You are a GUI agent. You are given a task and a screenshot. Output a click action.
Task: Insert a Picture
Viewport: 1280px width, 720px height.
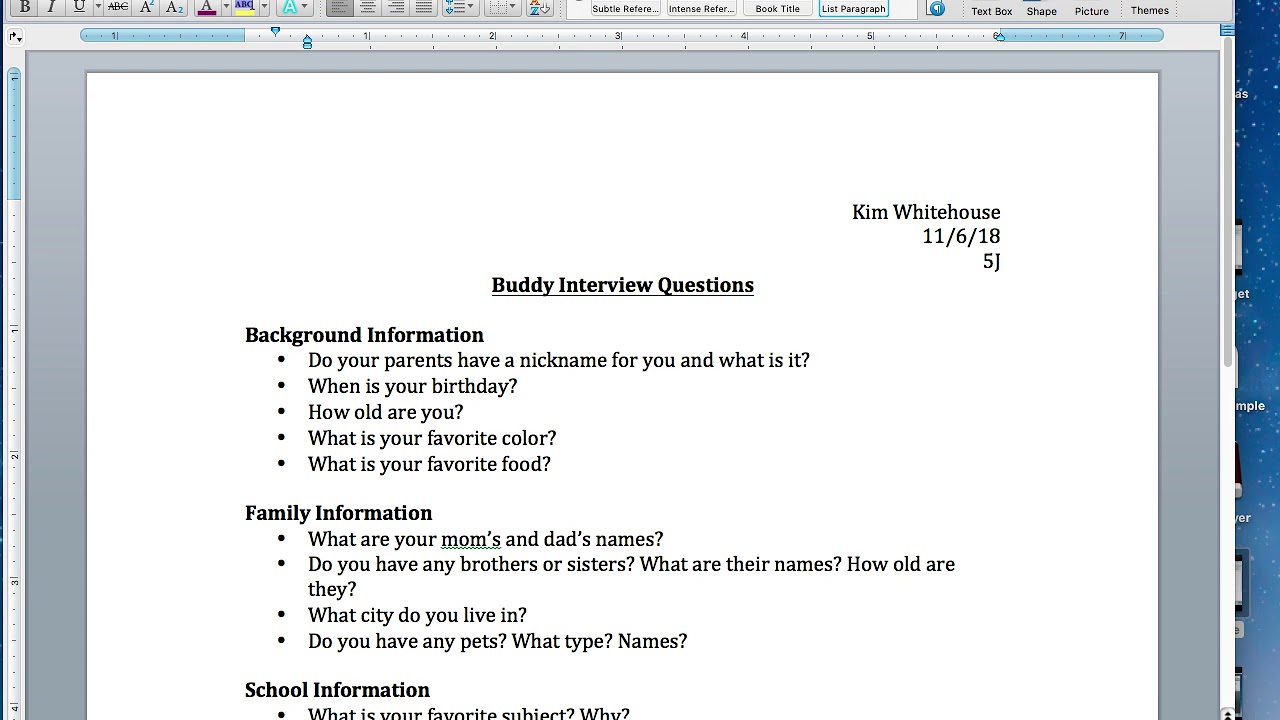pyautogui.click(x=1092, y=10)
